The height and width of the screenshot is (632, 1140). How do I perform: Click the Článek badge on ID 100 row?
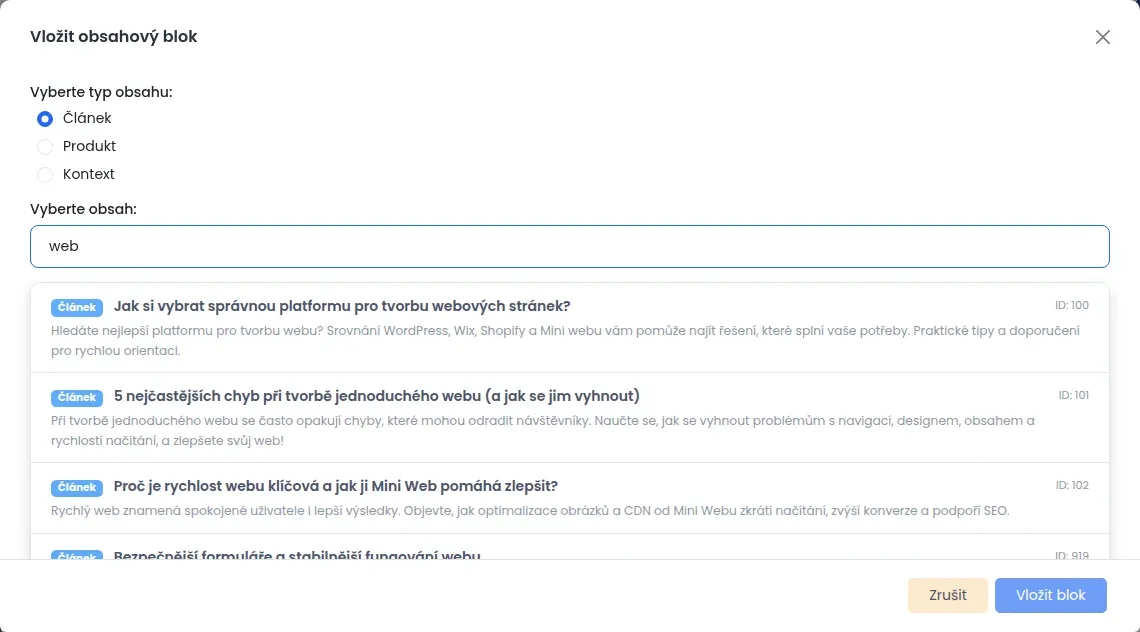coord(76,307)
